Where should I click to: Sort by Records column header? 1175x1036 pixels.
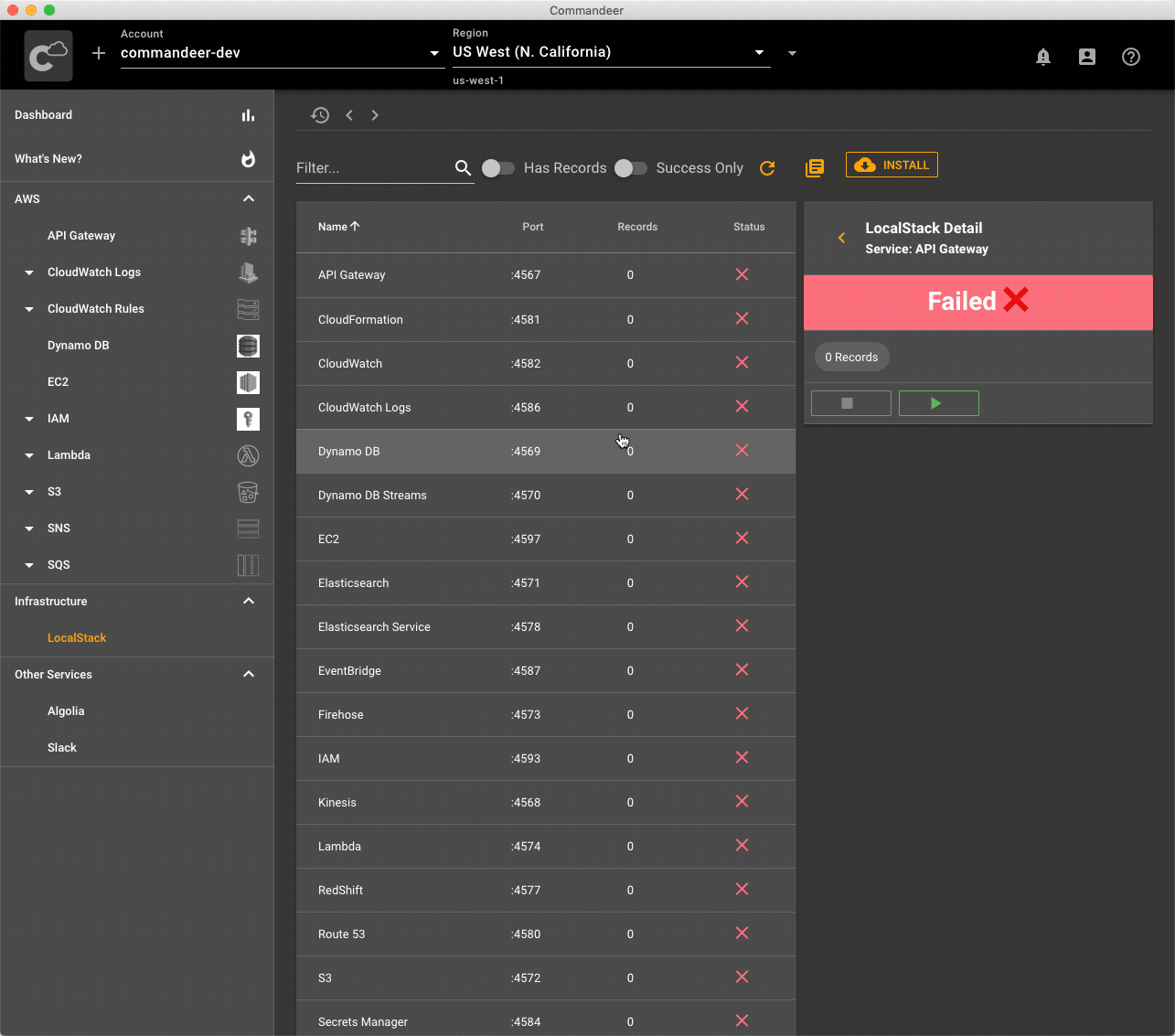(x=637, y=227)
